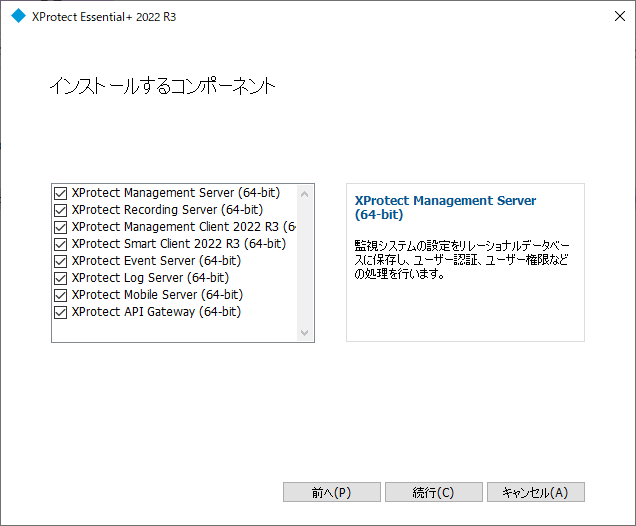Close the XProtect installer window
Screen dimensions: 636x526
(619, 16)
